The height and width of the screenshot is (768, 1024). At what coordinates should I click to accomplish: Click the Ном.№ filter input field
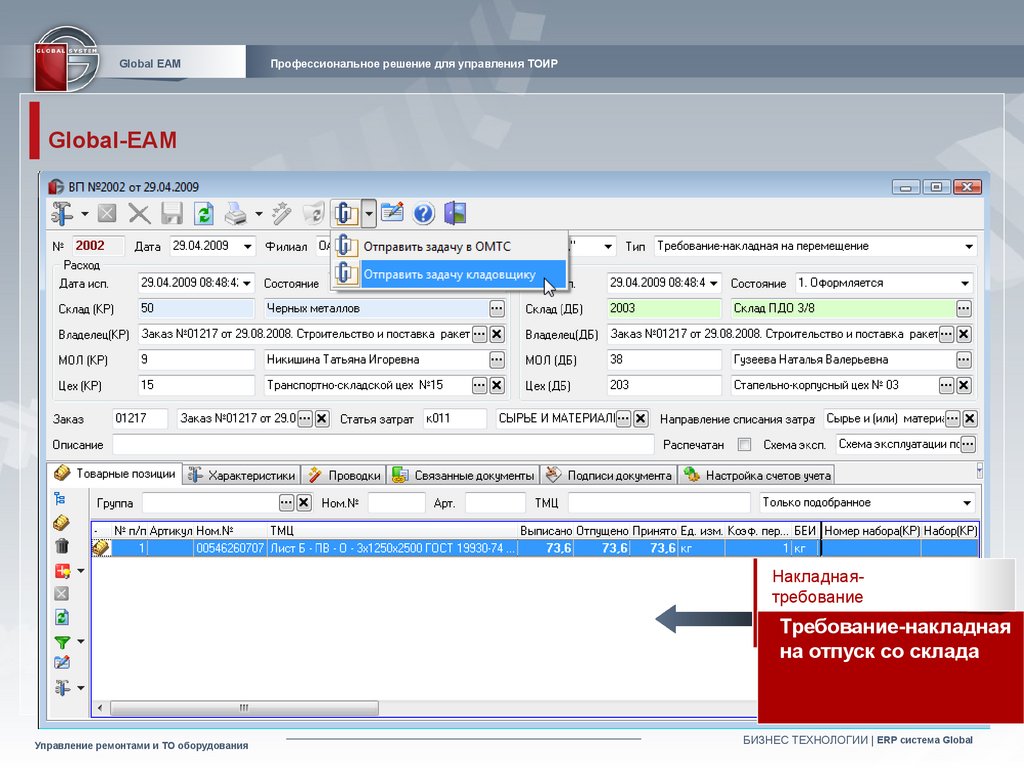[396, 503]
